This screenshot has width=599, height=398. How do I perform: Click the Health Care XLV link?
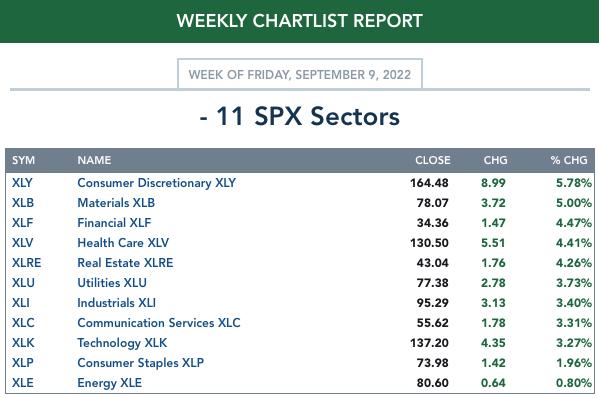tap(123, 243)
